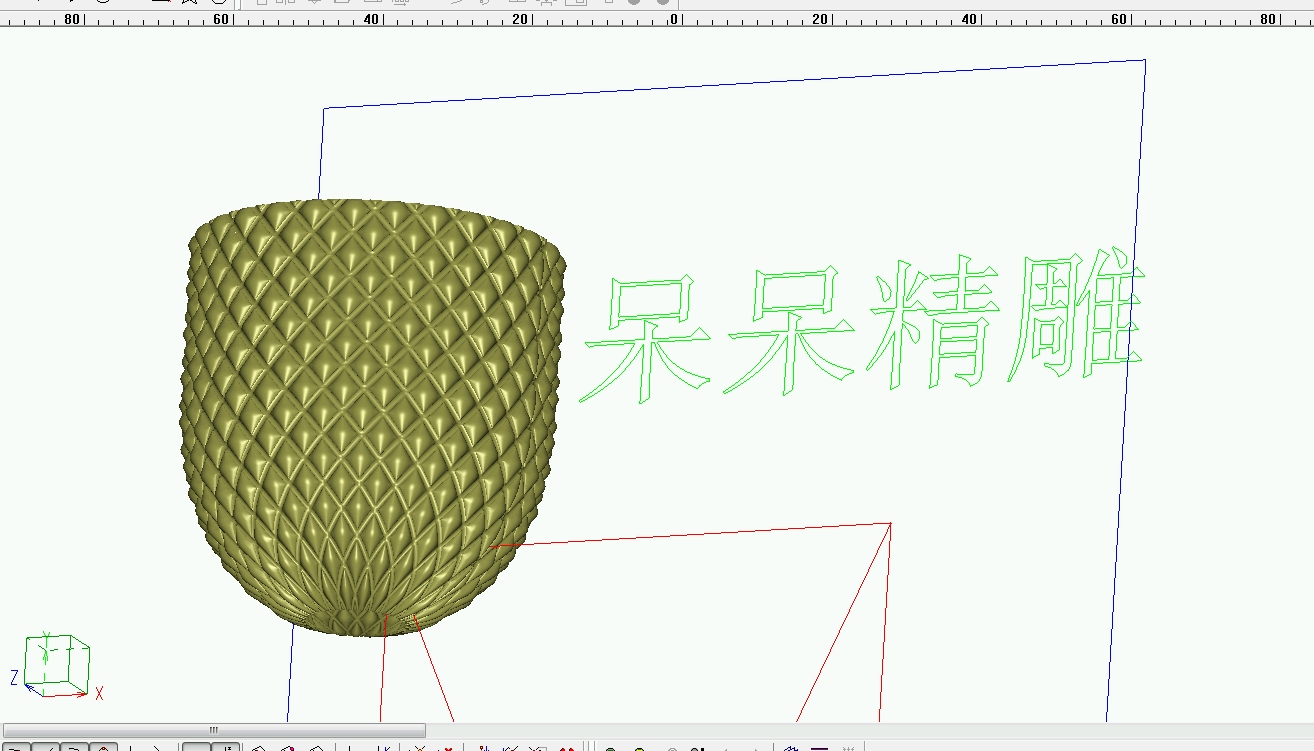Click the green XYZ axis orientation cube
Screen dimensions: 1314x751
57,664
